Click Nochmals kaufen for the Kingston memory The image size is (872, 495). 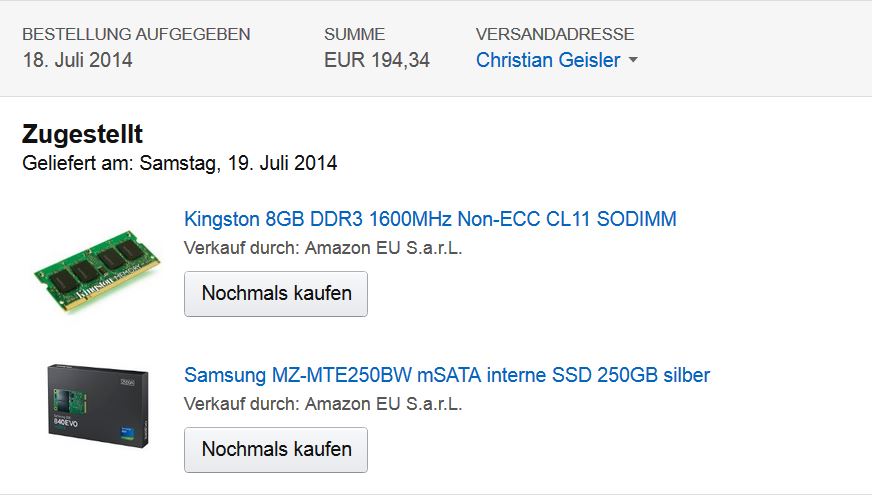tap(276, 294)
